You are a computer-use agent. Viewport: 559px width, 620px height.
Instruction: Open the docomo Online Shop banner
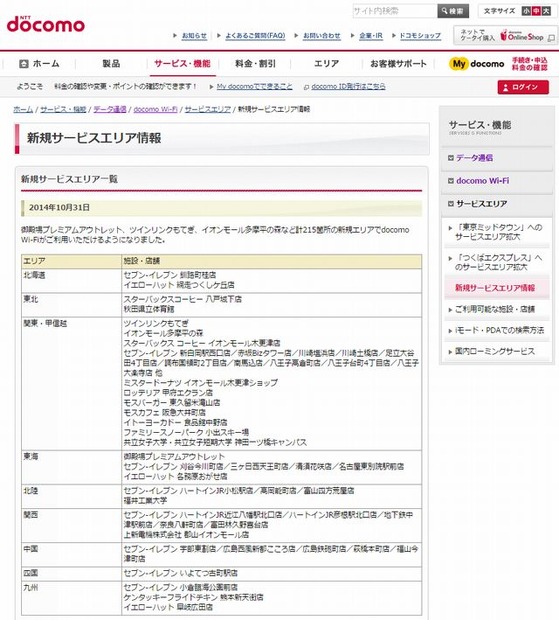(506, 36)
